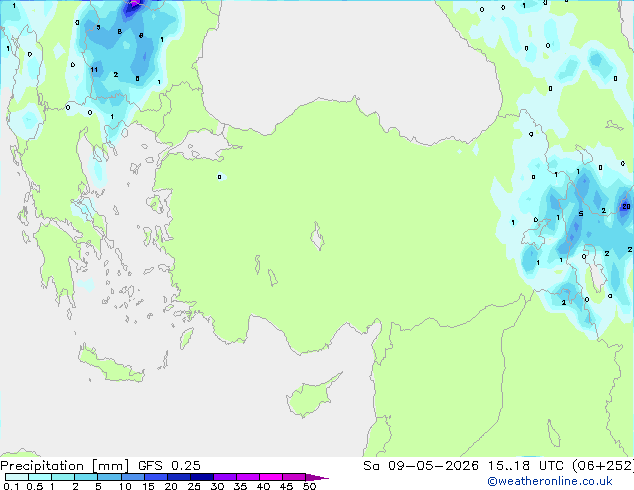The image size is (634, 490).
Task: Pick the 20–25 mm dark blue swatch
Action: click(178, 477)
